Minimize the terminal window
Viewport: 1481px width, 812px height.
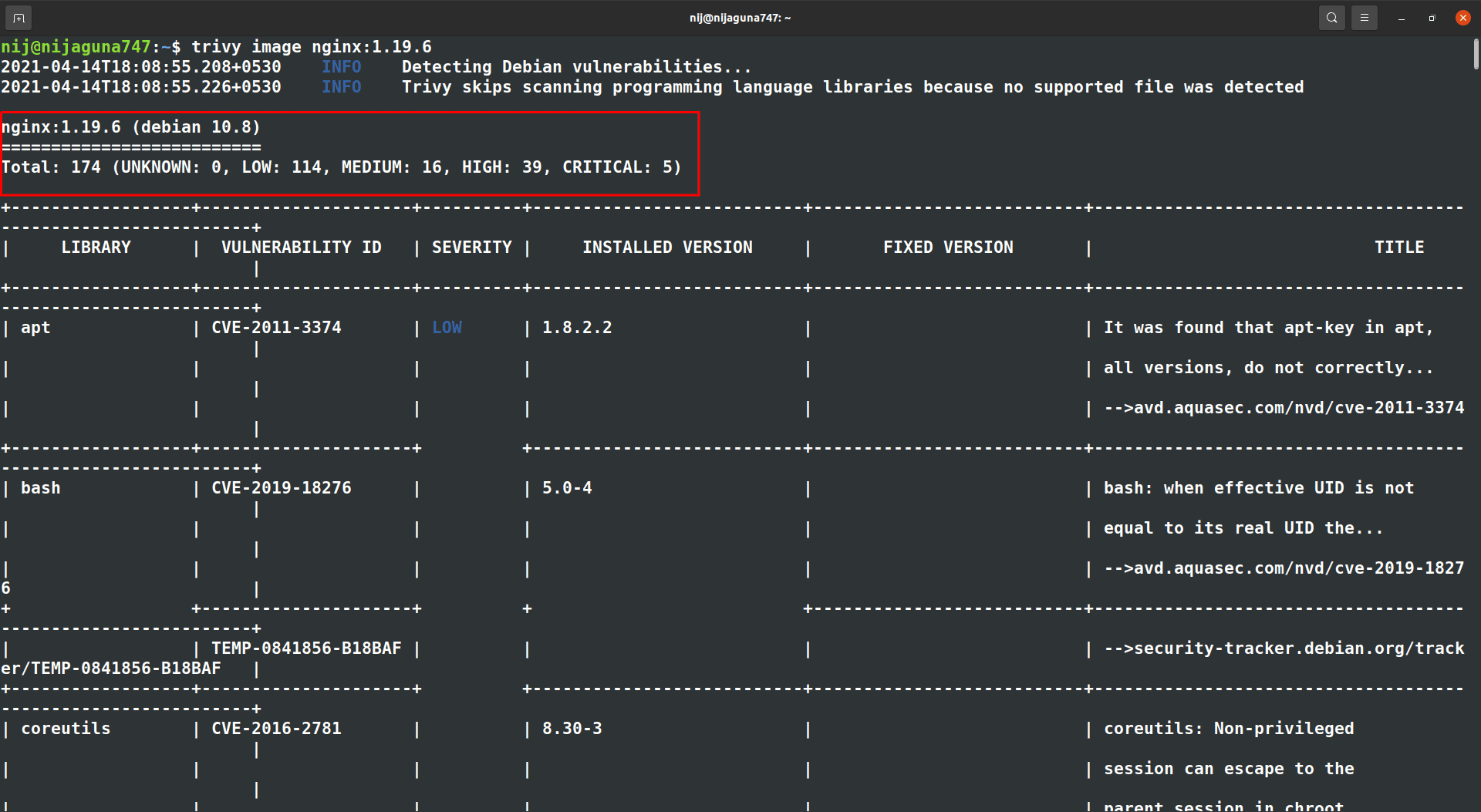1401,17
